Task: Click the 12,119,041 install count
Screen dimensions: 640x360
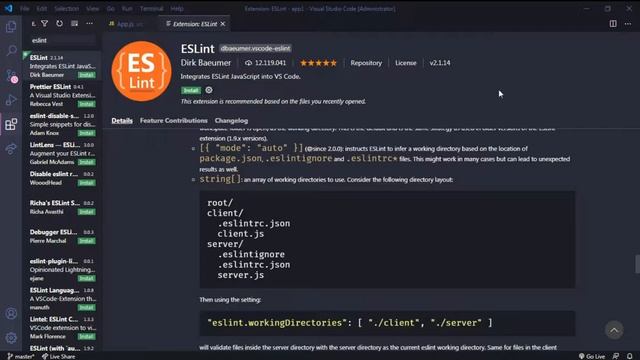Action: 266,63
